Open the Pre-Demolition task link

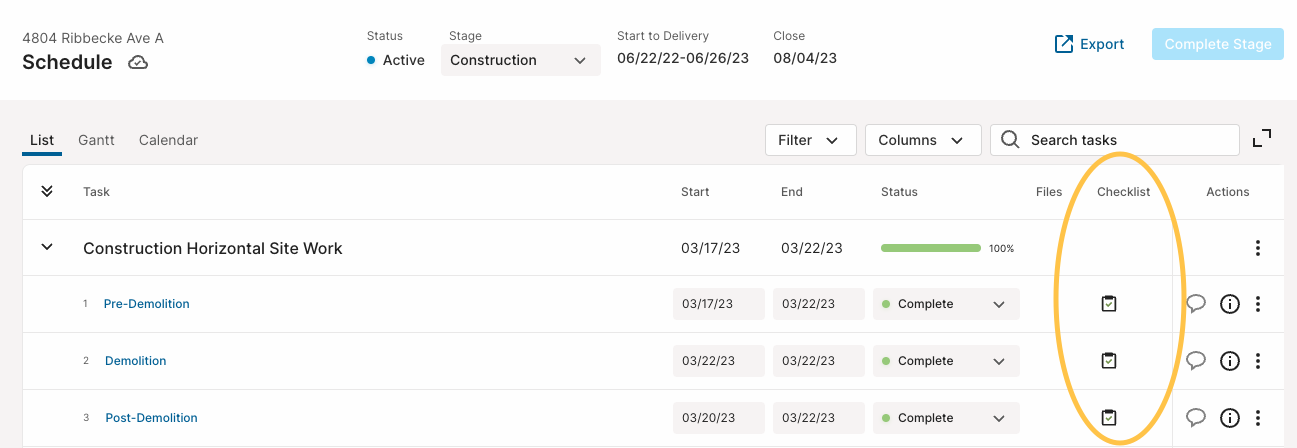tap(146, 304)
